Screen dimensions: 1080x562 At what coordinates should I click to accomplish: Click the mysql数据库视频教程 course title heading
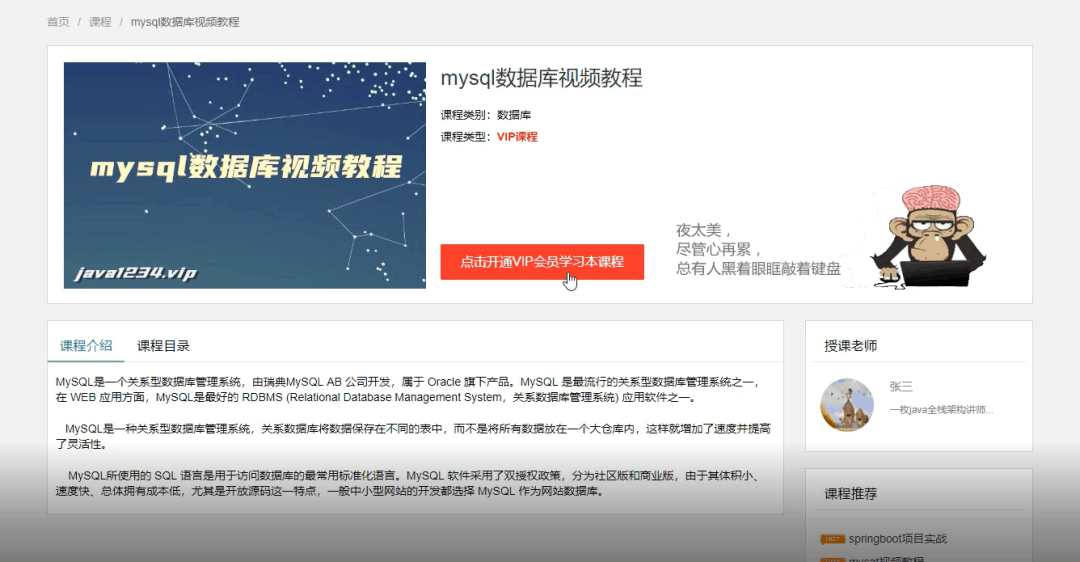pos(541,78)
